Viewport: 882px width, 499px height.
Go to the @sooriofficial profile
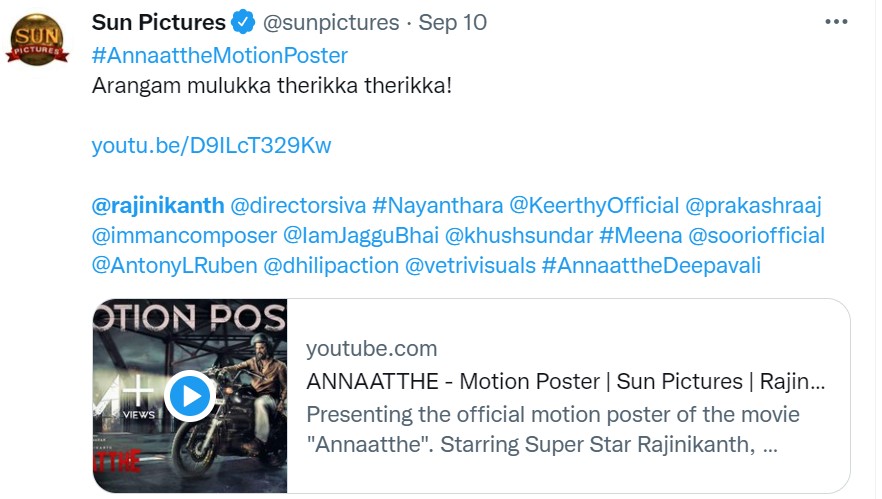[754, 236]
